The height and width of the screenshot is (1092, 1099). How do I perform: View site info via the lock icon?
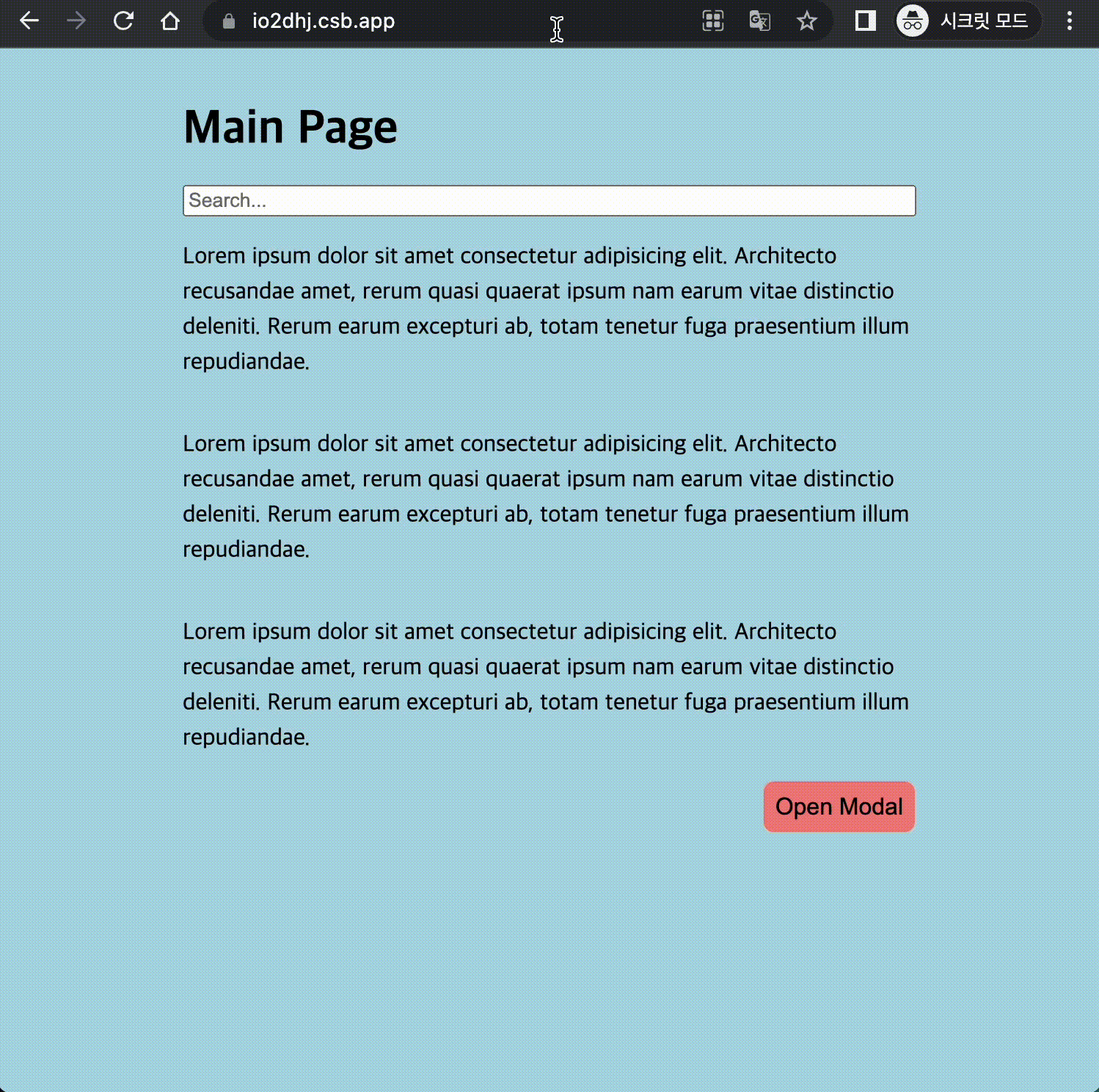pyautogui.click(x=229, y=21)
